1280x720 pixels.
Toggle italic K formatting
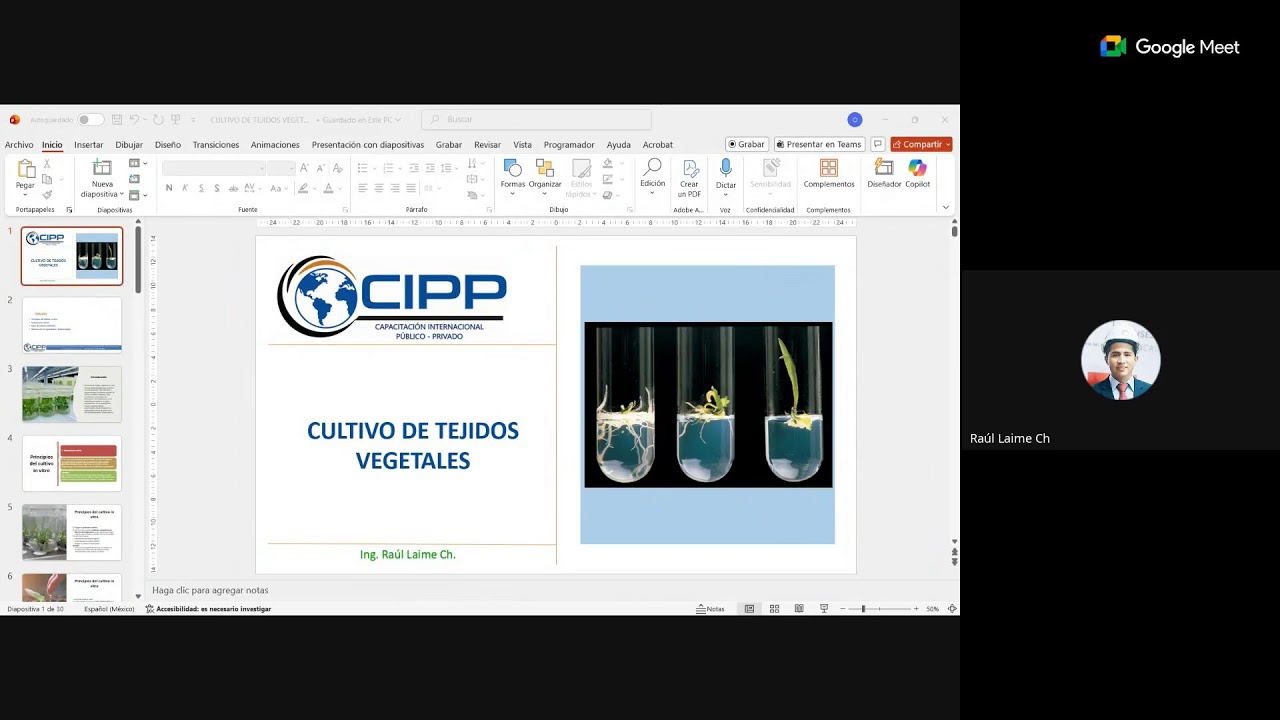tap(185, 188)
